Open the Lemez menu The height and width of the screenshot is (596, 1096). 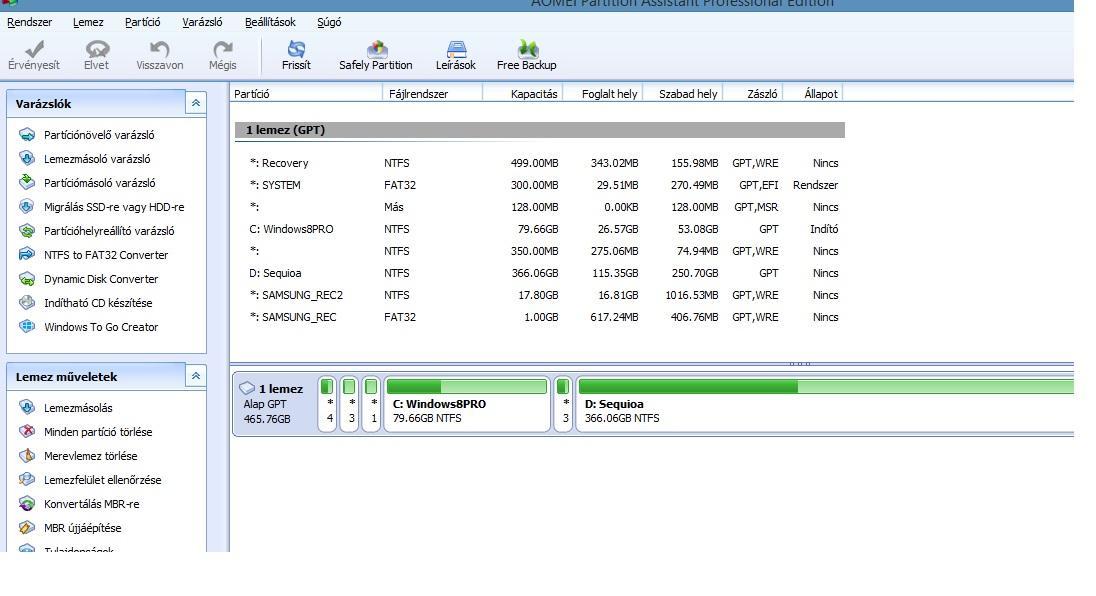[88, 22]
